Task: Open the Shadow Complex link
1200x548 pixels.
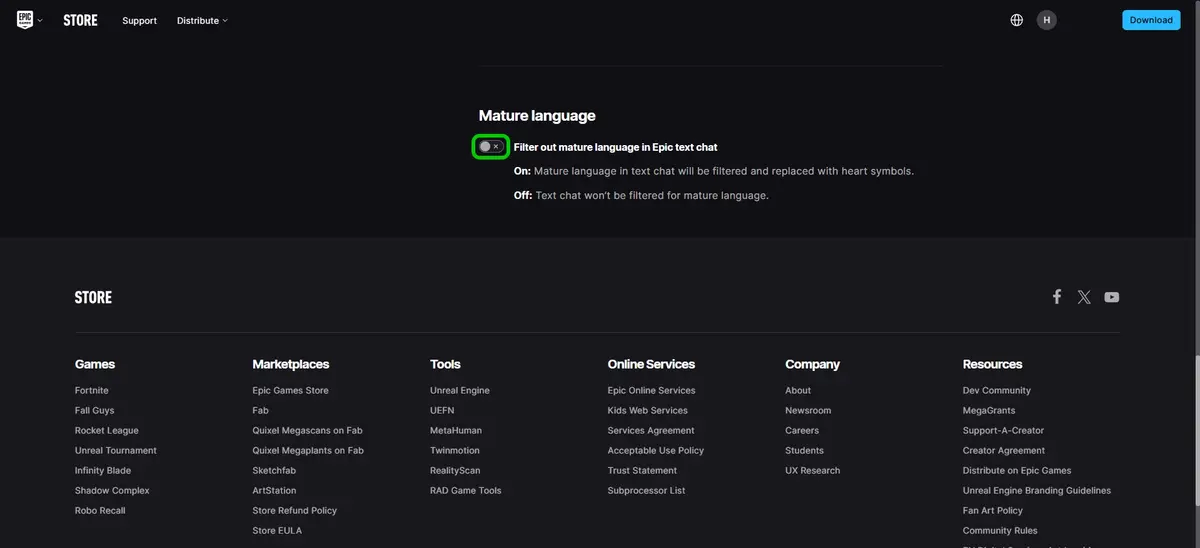Action: [112, 490]
